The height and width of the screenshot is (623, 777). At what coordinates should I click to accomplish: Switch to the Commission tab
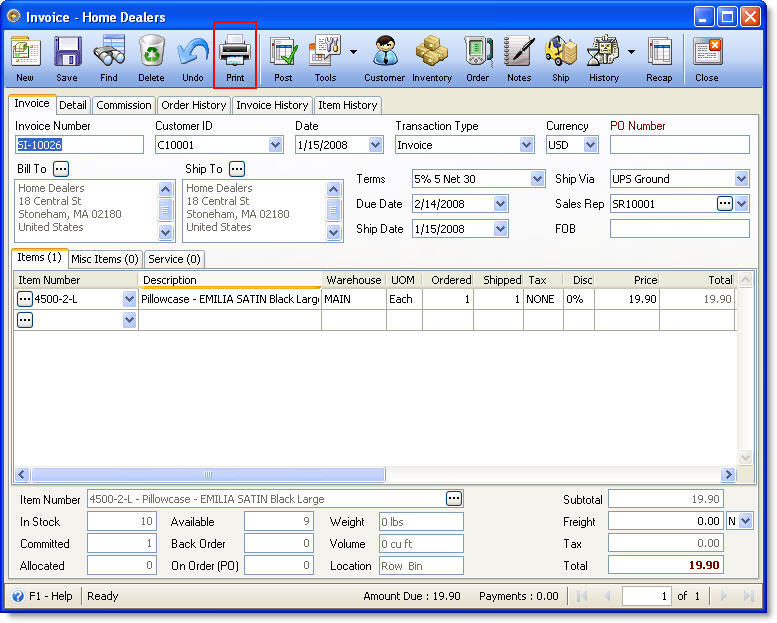point(124,105)
